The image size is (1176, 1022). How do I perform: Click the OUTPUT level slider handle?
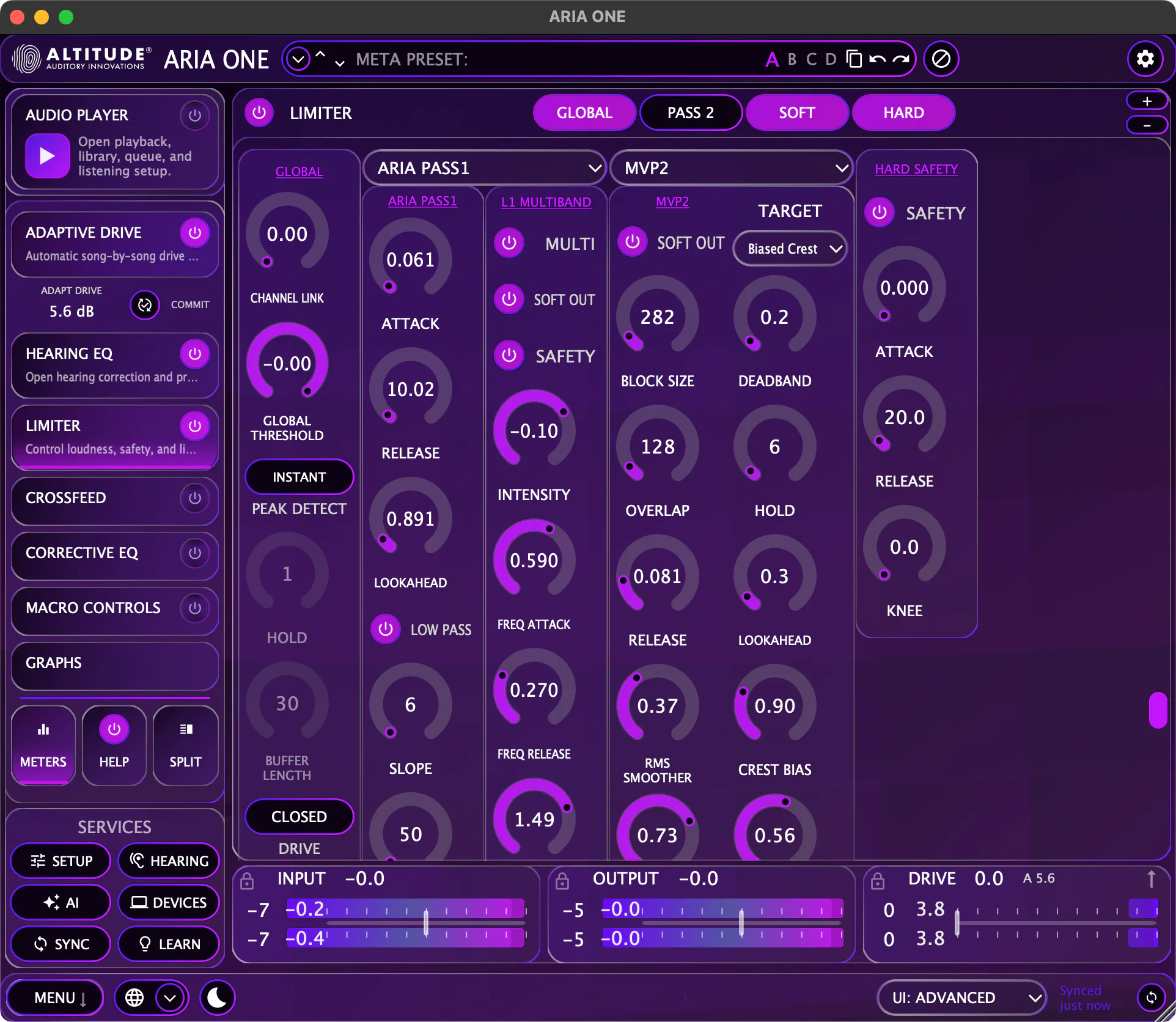tap(741, 923)
